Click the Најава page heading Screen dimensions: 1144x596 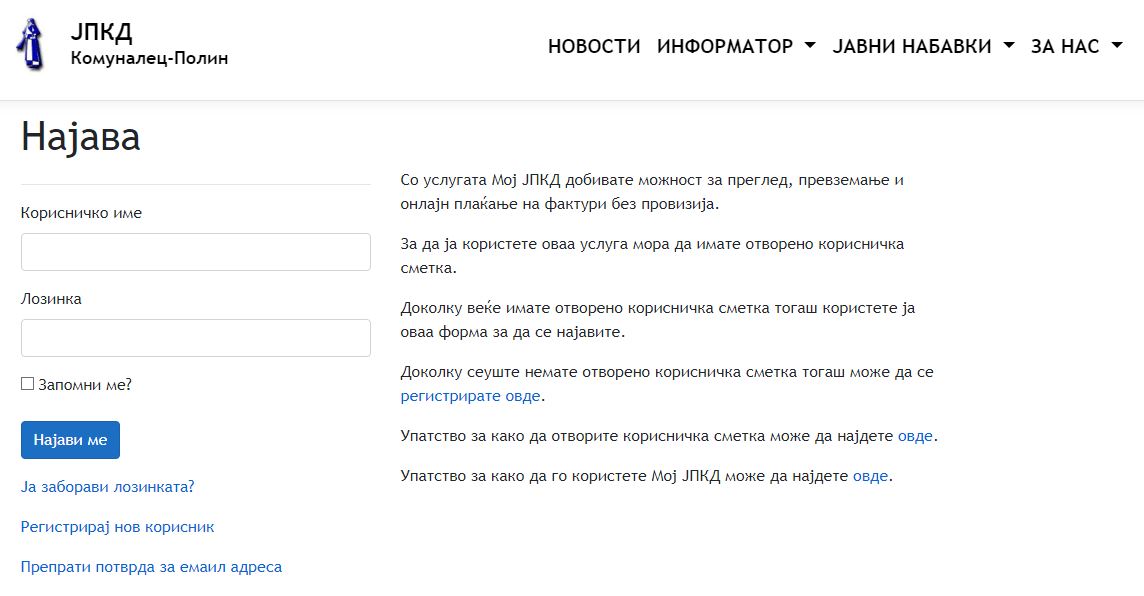(x=80, y=136)
